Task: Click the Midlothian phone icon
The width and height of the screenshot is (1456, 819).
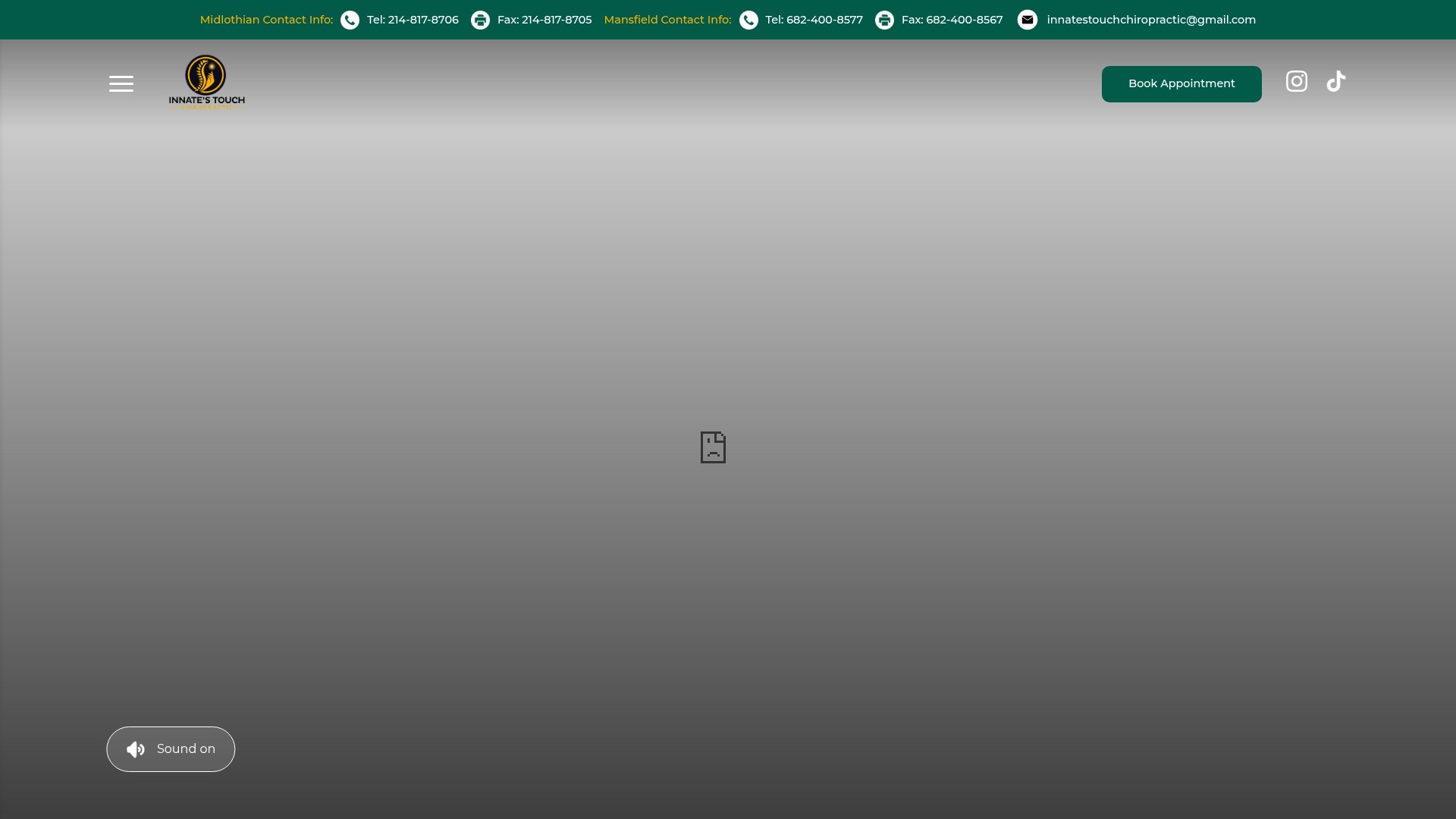Action: pos(350,20)
